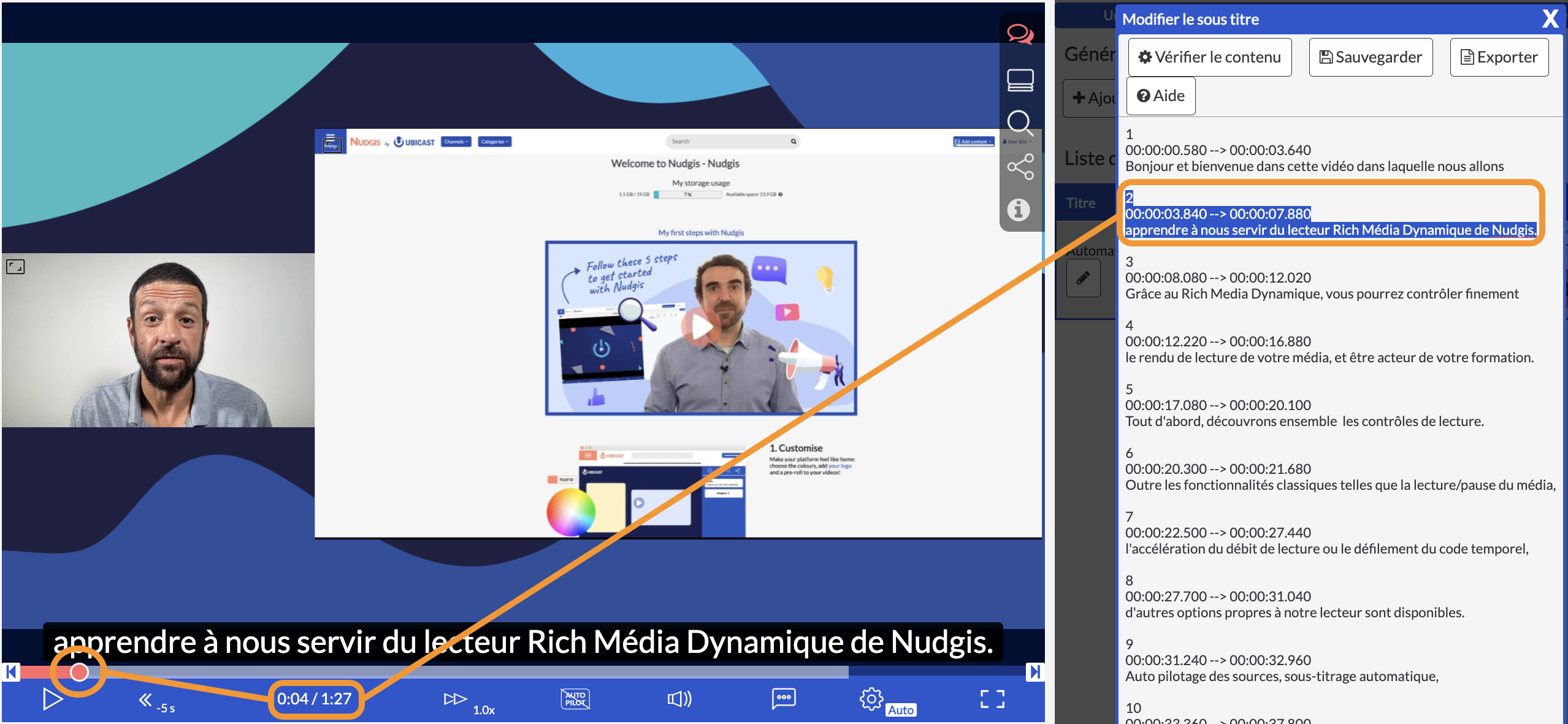Click timestamp 00:00:22.500 --> 00:00:27.440
Screen dimensions: 1568x724
(1218, 533)
